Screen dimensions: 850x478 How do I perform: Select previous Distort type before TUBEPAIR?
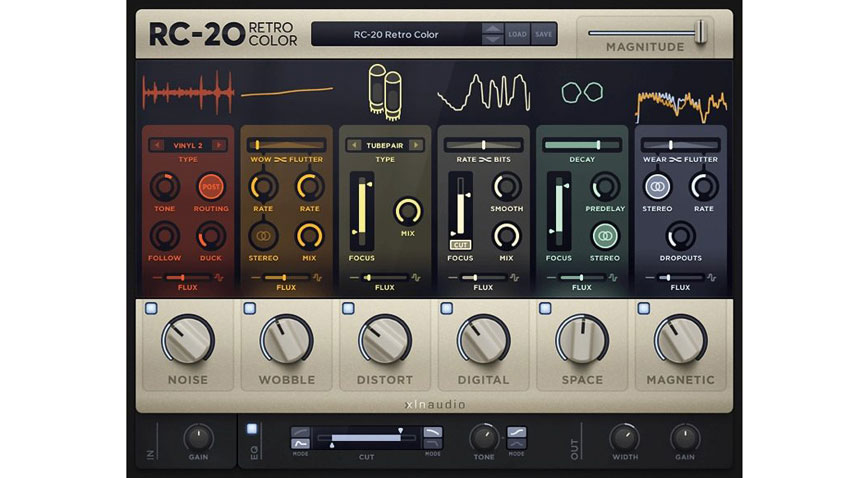pos(354,145)
